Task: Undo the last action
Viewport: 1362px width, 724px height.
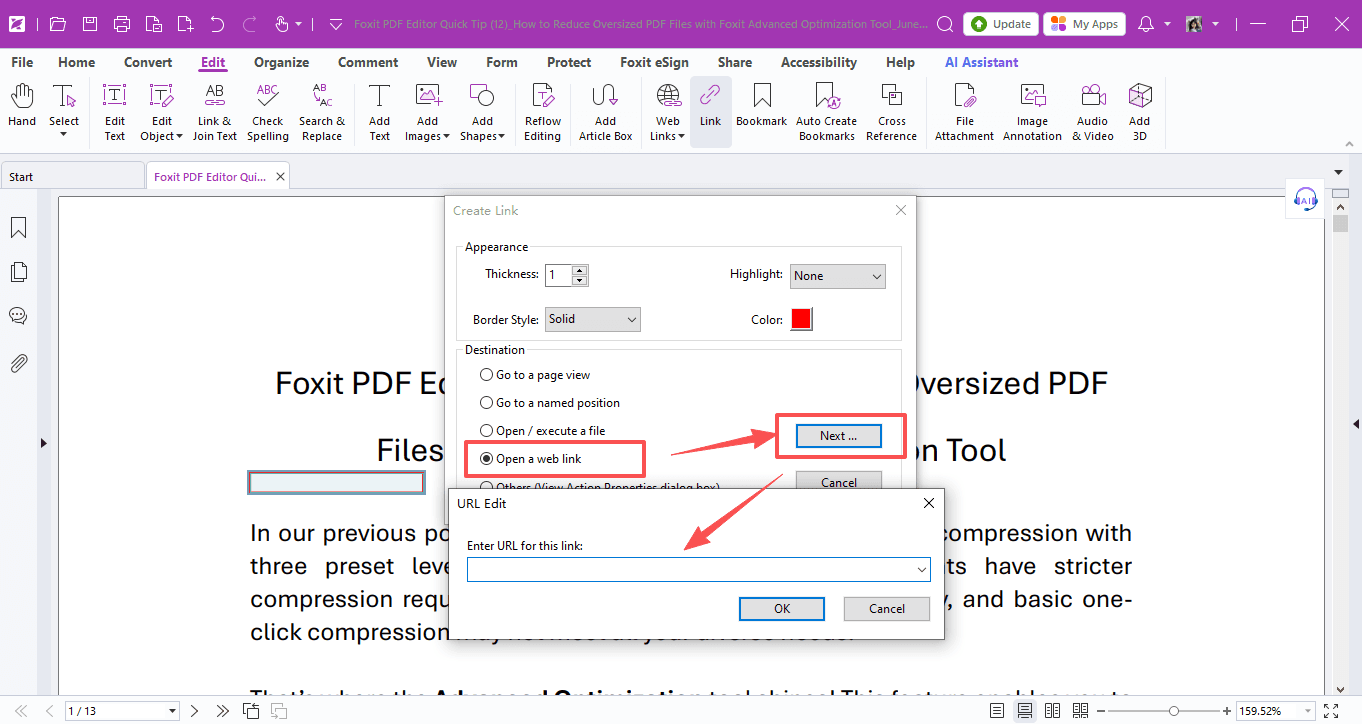Action: coord(217,23)
